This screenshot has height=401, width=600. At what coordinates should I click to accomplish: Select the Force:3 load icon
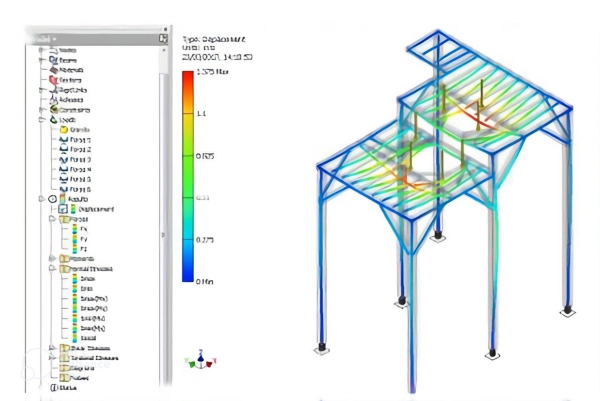tap(64, 160)
